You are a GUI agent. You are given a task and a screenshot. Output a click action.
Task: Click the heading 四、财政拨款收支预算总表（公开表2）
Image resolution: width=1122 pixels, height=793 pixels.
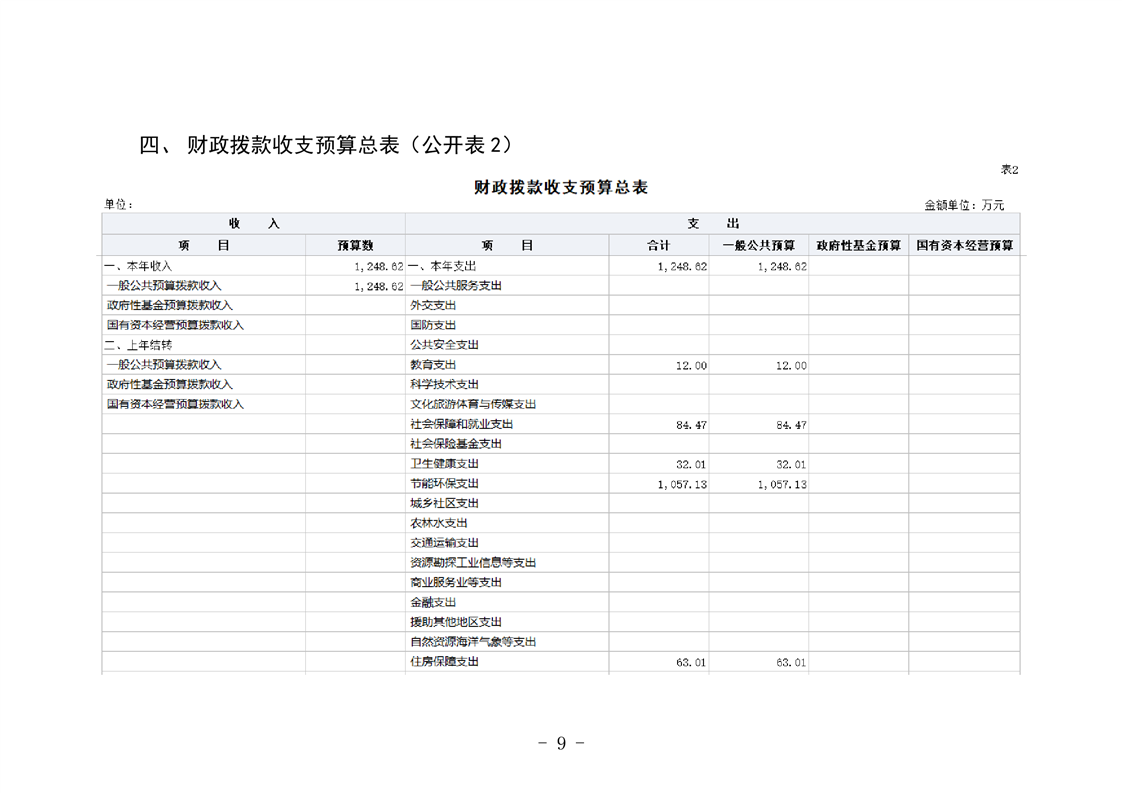(x=326, y=145)
